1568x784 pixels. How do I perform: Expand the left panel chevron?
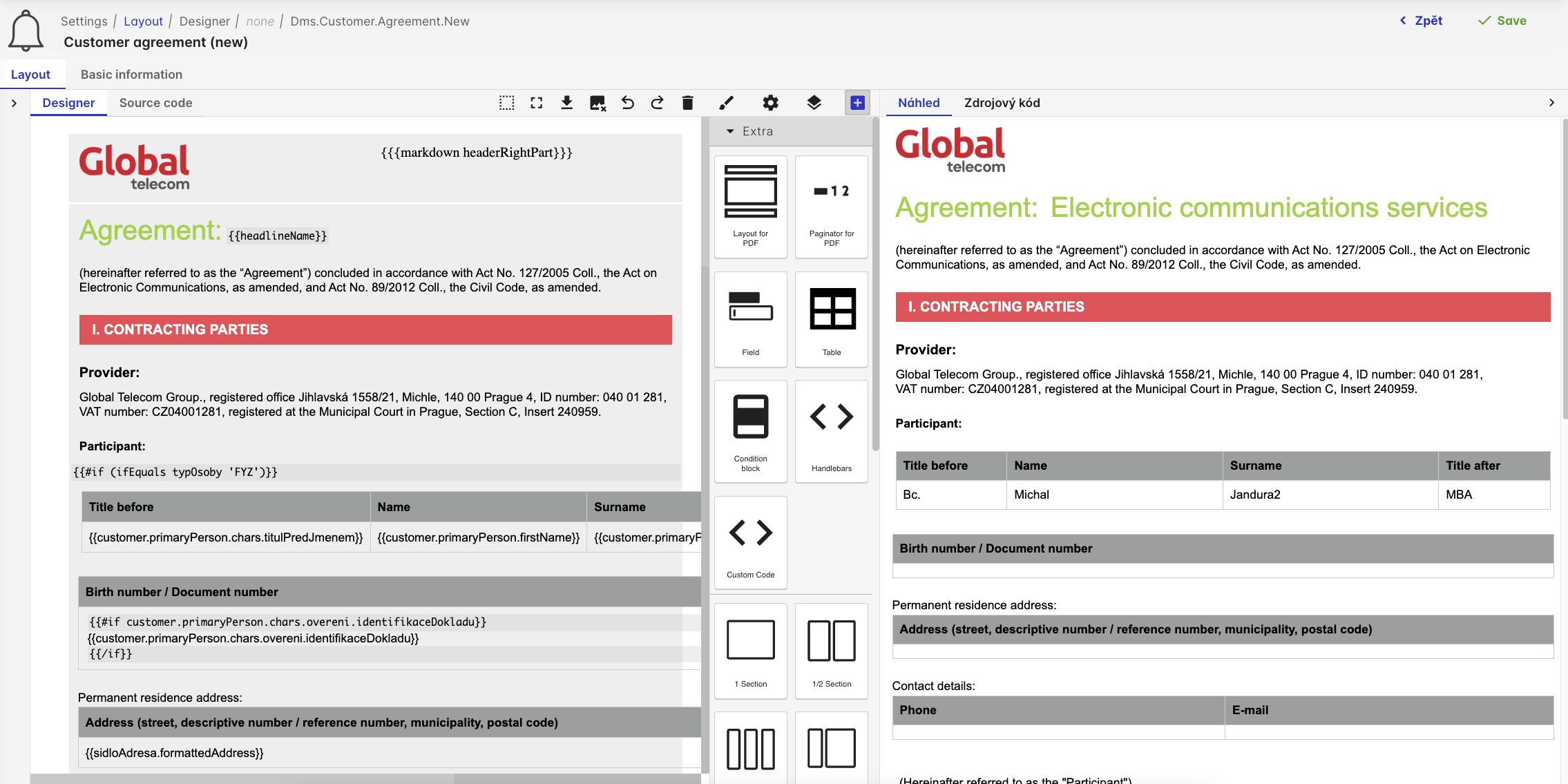[14, 102]
